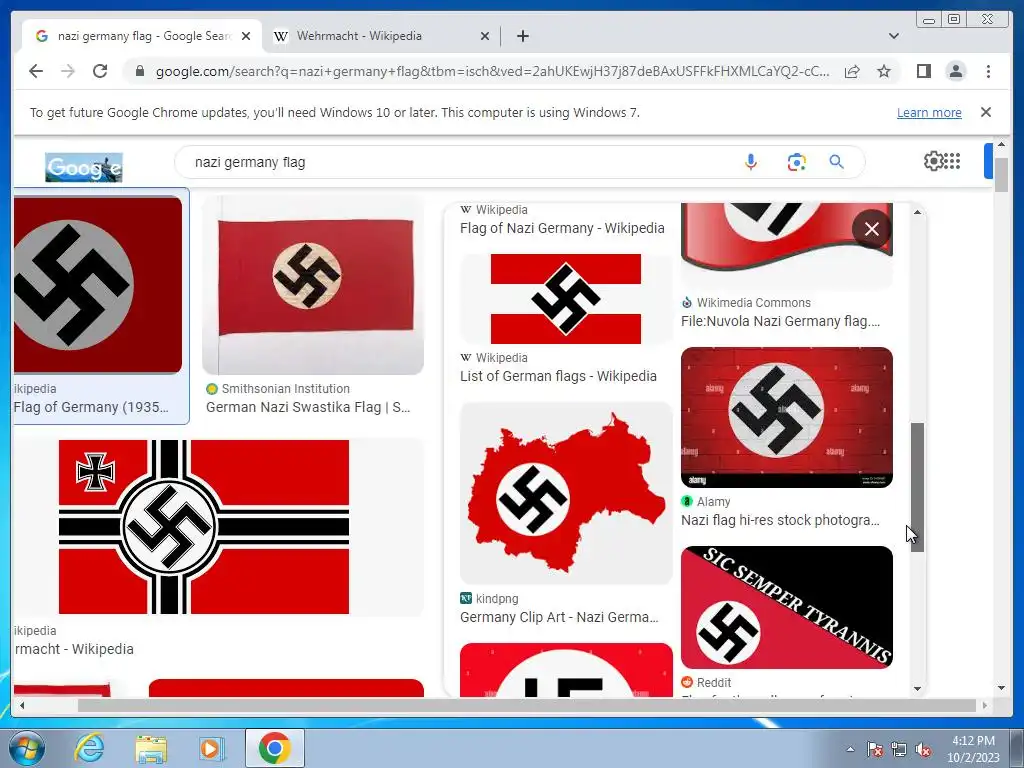Launch Internet Explorer from the taskbar
This screenshot has height=768, width=1024.
(x=89, y=748)
